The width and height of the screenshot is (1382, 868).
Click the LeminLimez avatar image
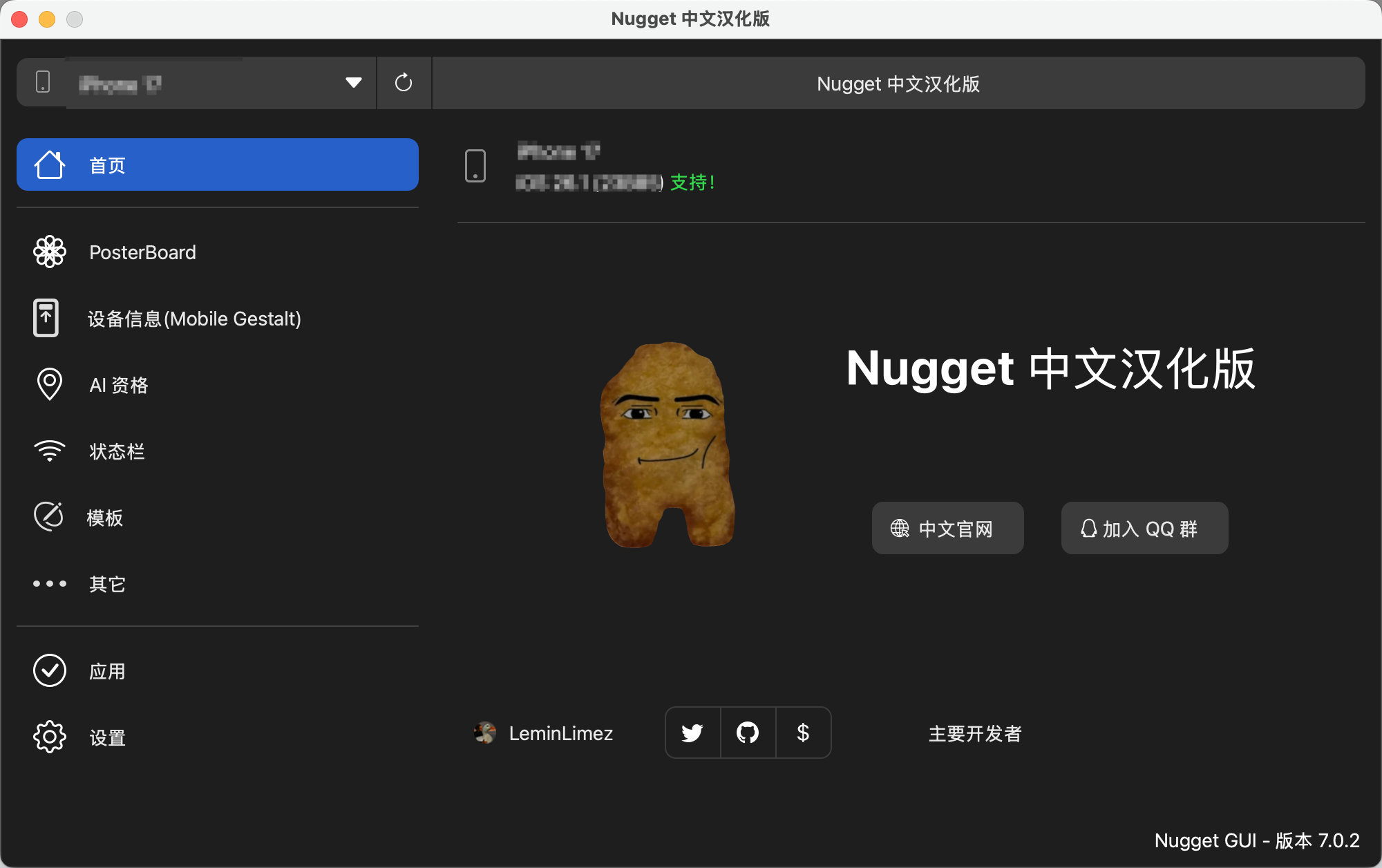tap(485, 733)
